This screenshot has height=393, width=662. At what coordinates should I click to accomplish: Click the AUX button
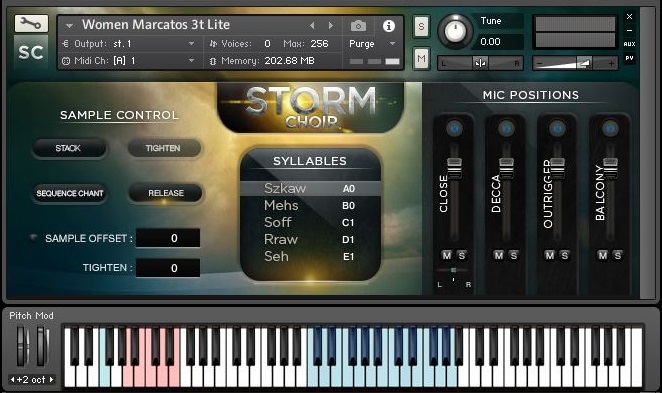[629, 44]
